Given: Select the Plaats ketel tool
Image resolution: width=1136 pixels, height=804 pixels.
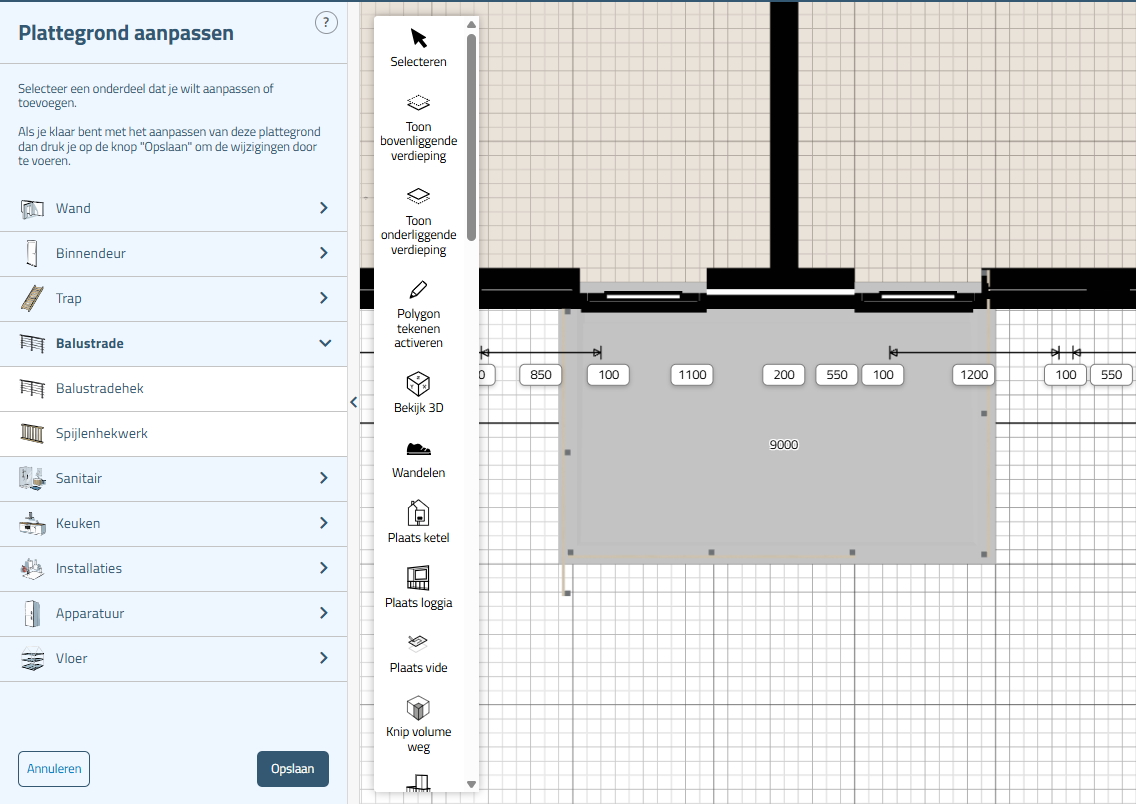Looking at the screenshot, I should point(418,514).
